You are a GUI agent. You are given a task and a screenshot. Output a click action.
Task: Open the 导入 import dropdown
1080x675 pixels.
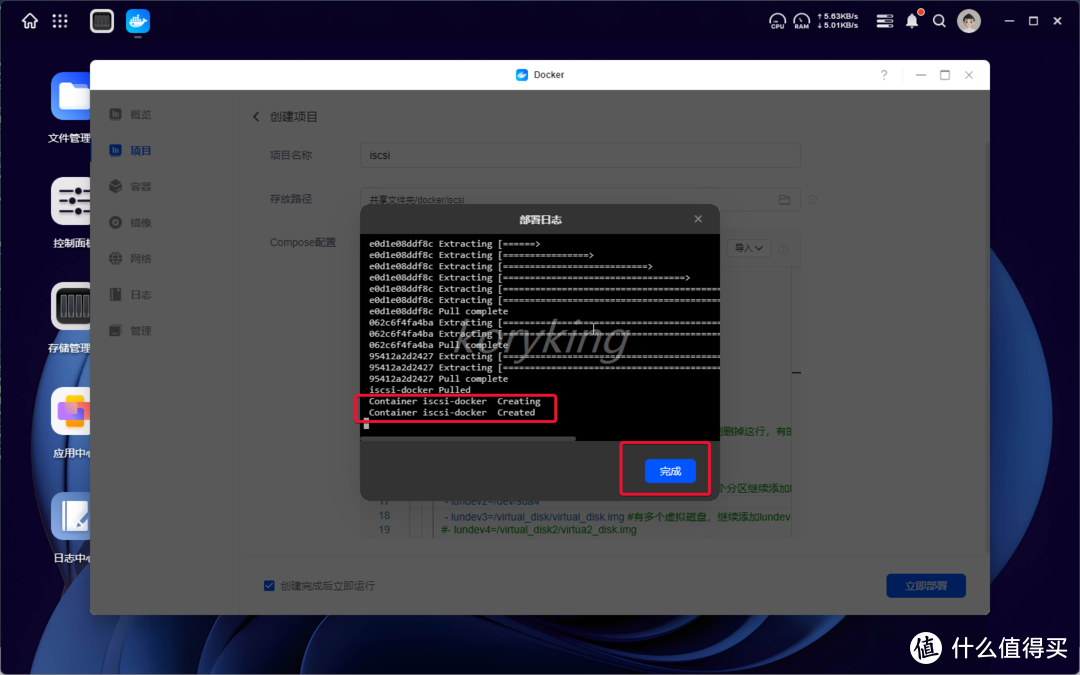[x=748, y=247]
